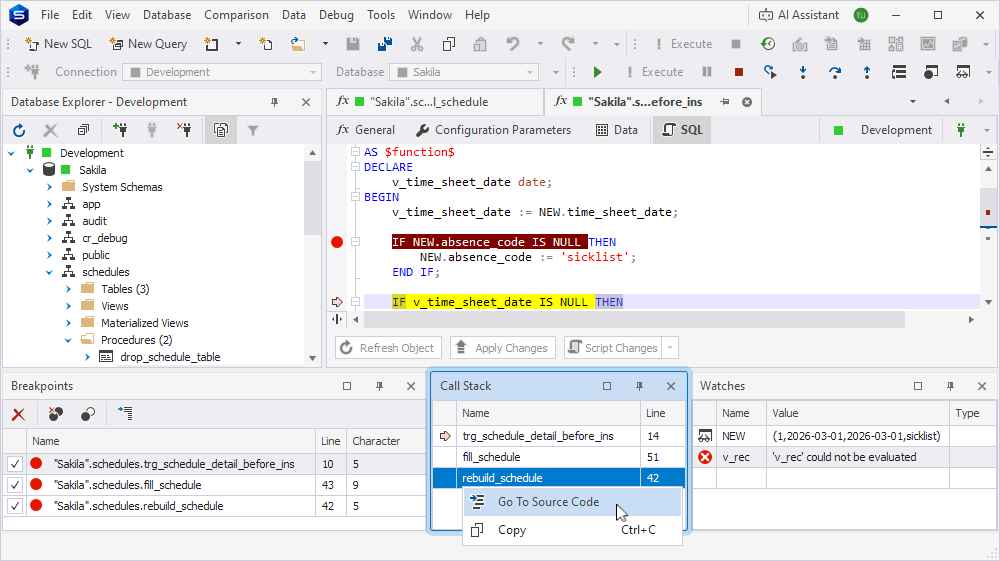
Task: Switch to the Data tab
Action: (617, 130)
